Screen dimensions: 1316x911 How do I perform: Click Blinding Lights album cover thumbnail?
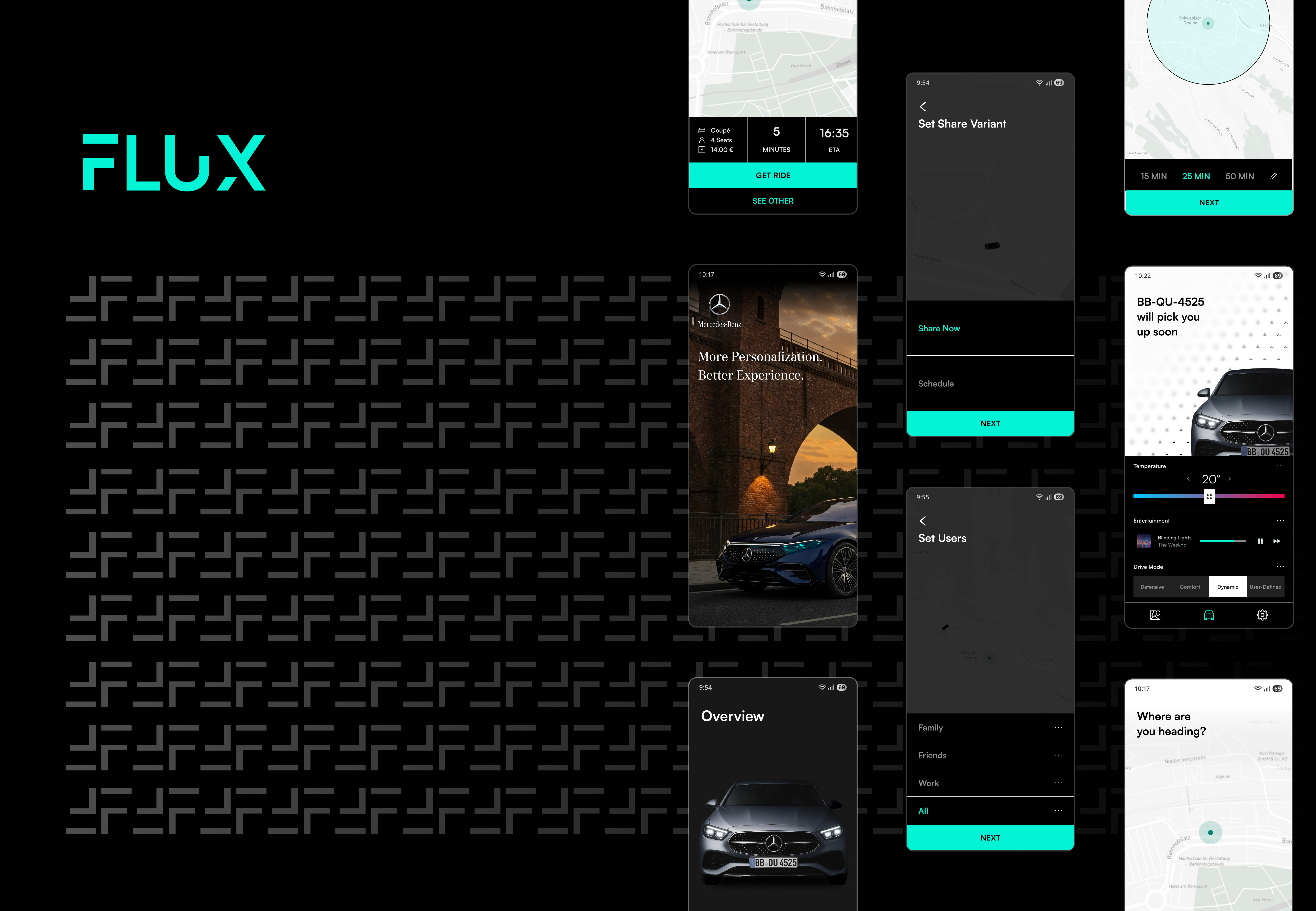pyautogui.click(x=1144, y=541)
